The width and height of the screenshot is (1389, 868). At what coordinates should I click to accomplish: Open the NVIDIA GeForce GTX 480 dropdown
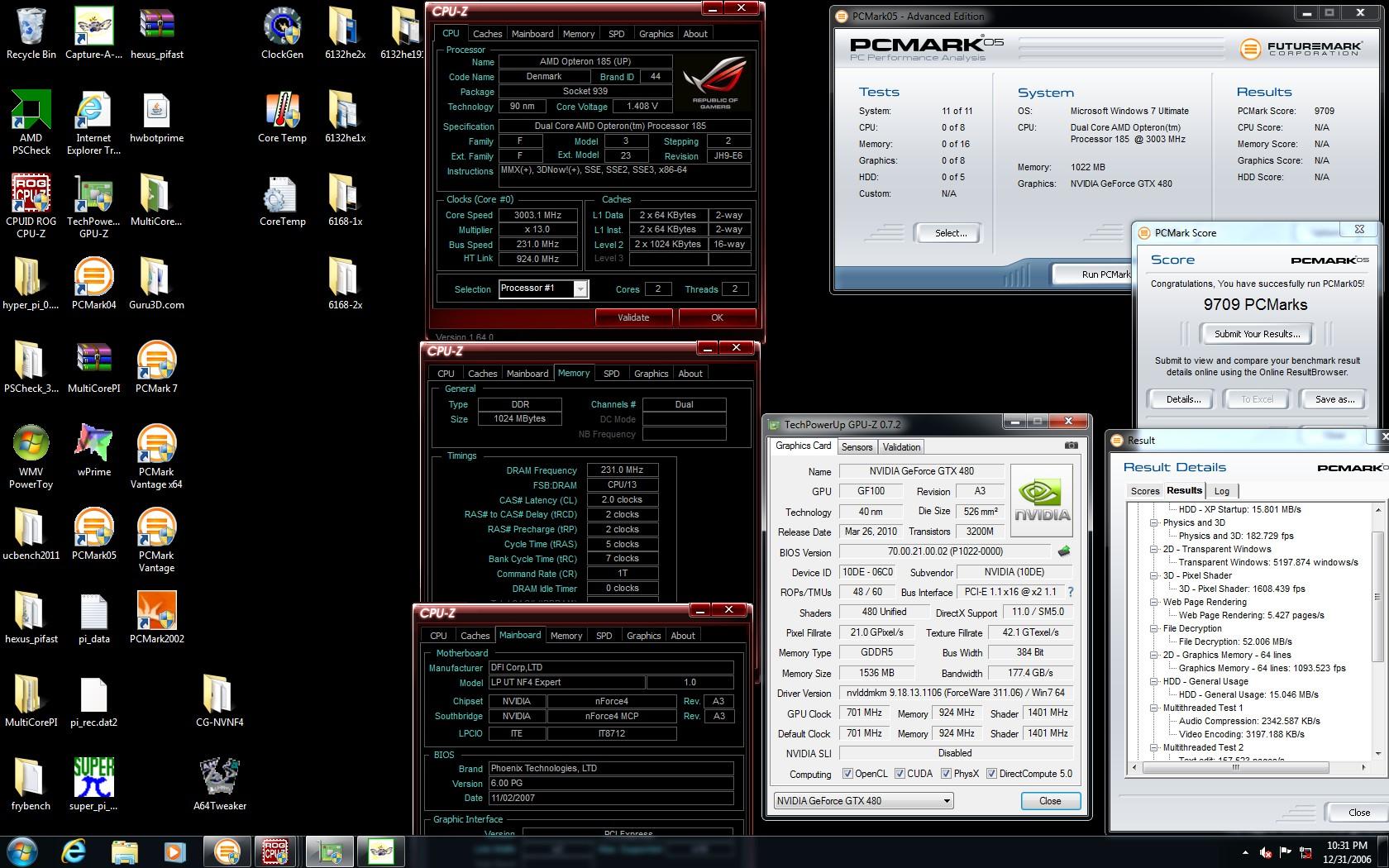[864, 800]
